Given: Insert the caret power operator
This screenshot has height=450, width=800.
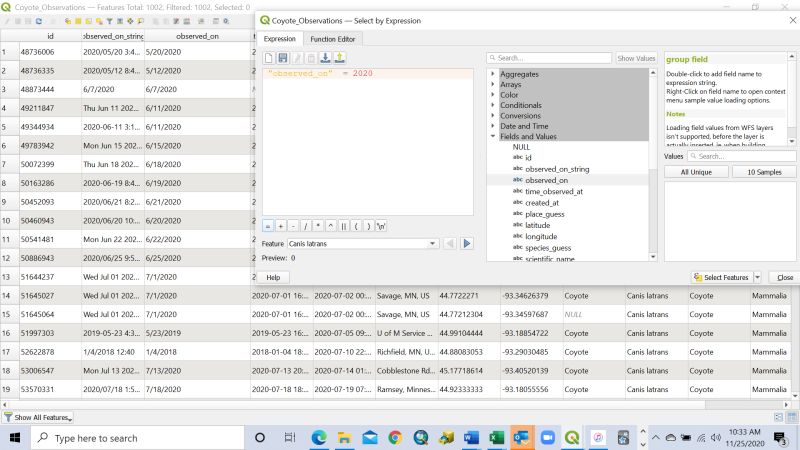Looking at the screenshot, I should pyautogui.click(x=331, y=226).
